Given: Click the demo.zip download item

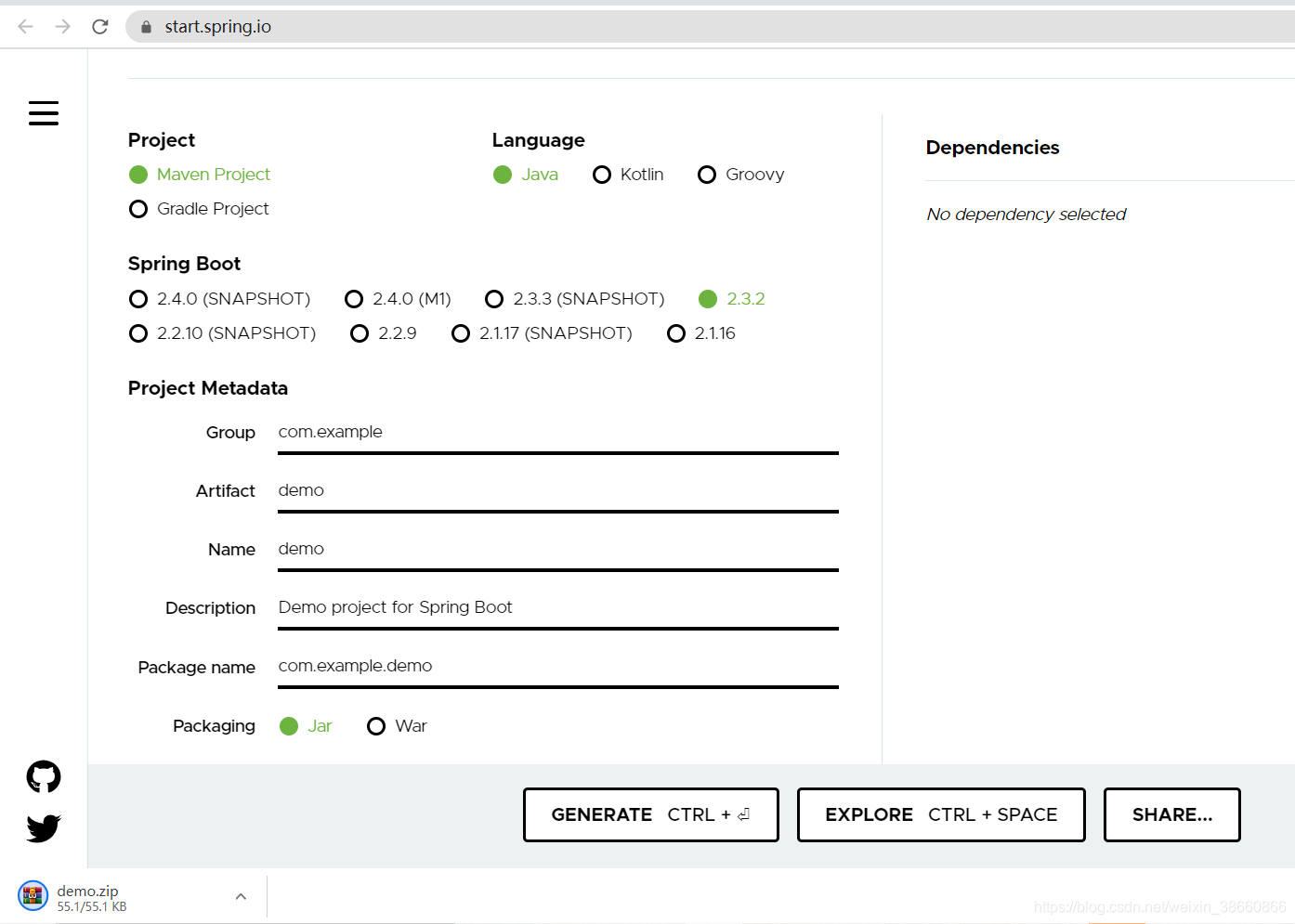Looking at the screenshot, I should pos(135,897).
